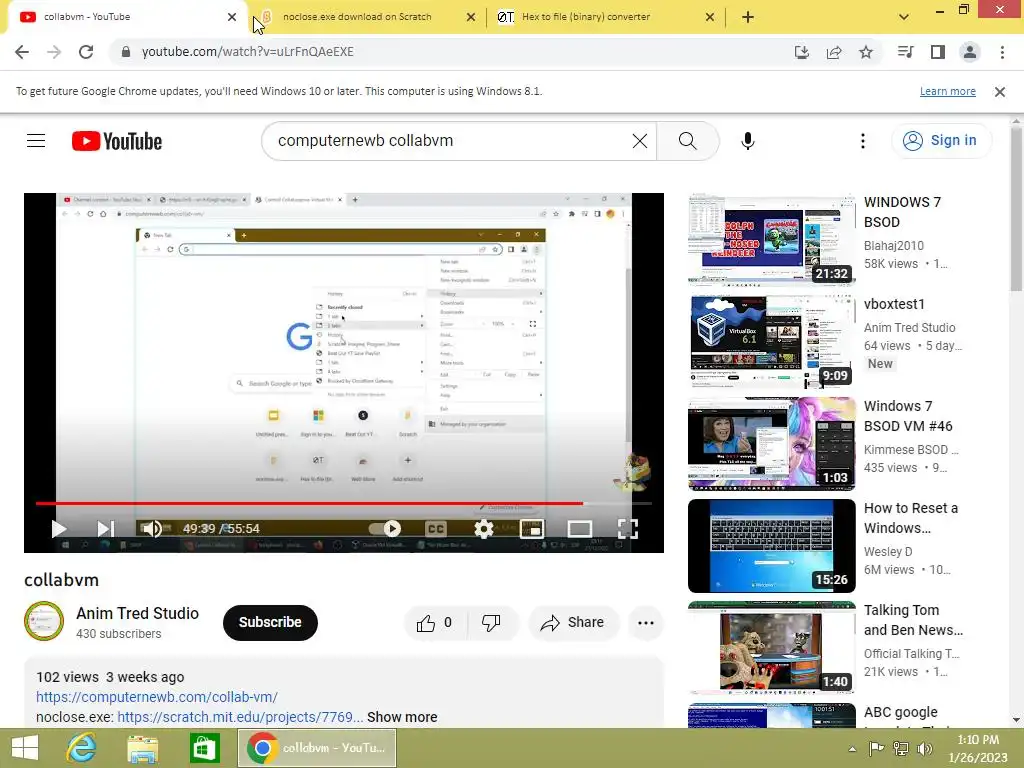1024x768 pixels.
Task: Toggle autoplay switch in player
Action: click(385, 528)
